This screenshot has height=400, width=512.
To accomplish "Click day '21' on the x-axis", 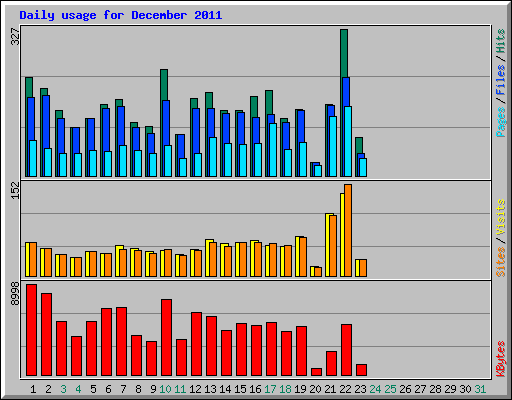I will (x=330, y=389).
